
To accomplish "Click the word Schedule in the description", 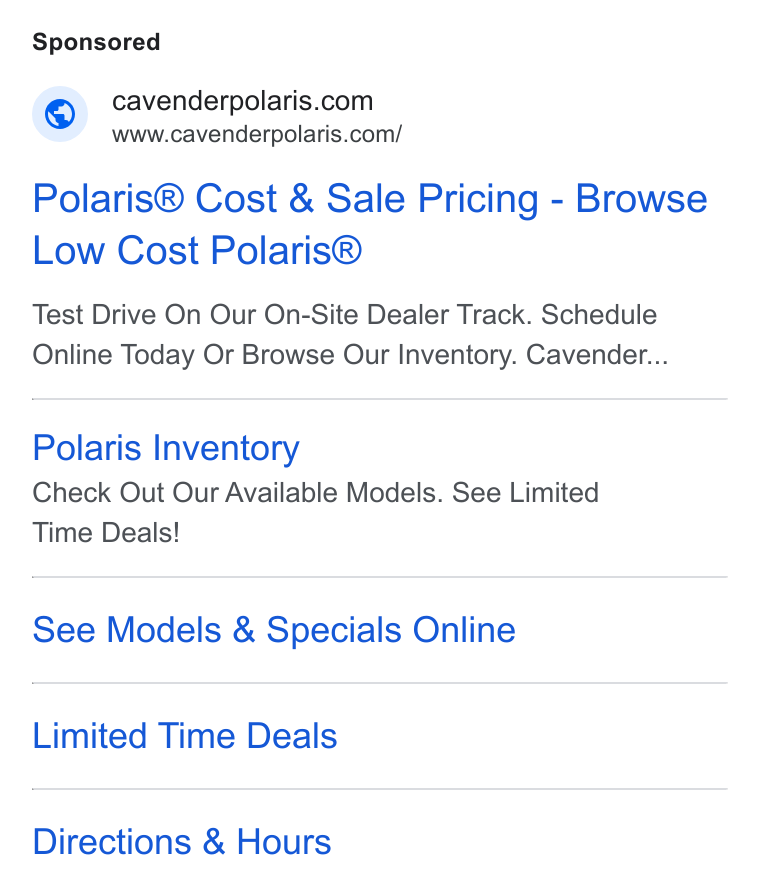I will pos(599,315).
